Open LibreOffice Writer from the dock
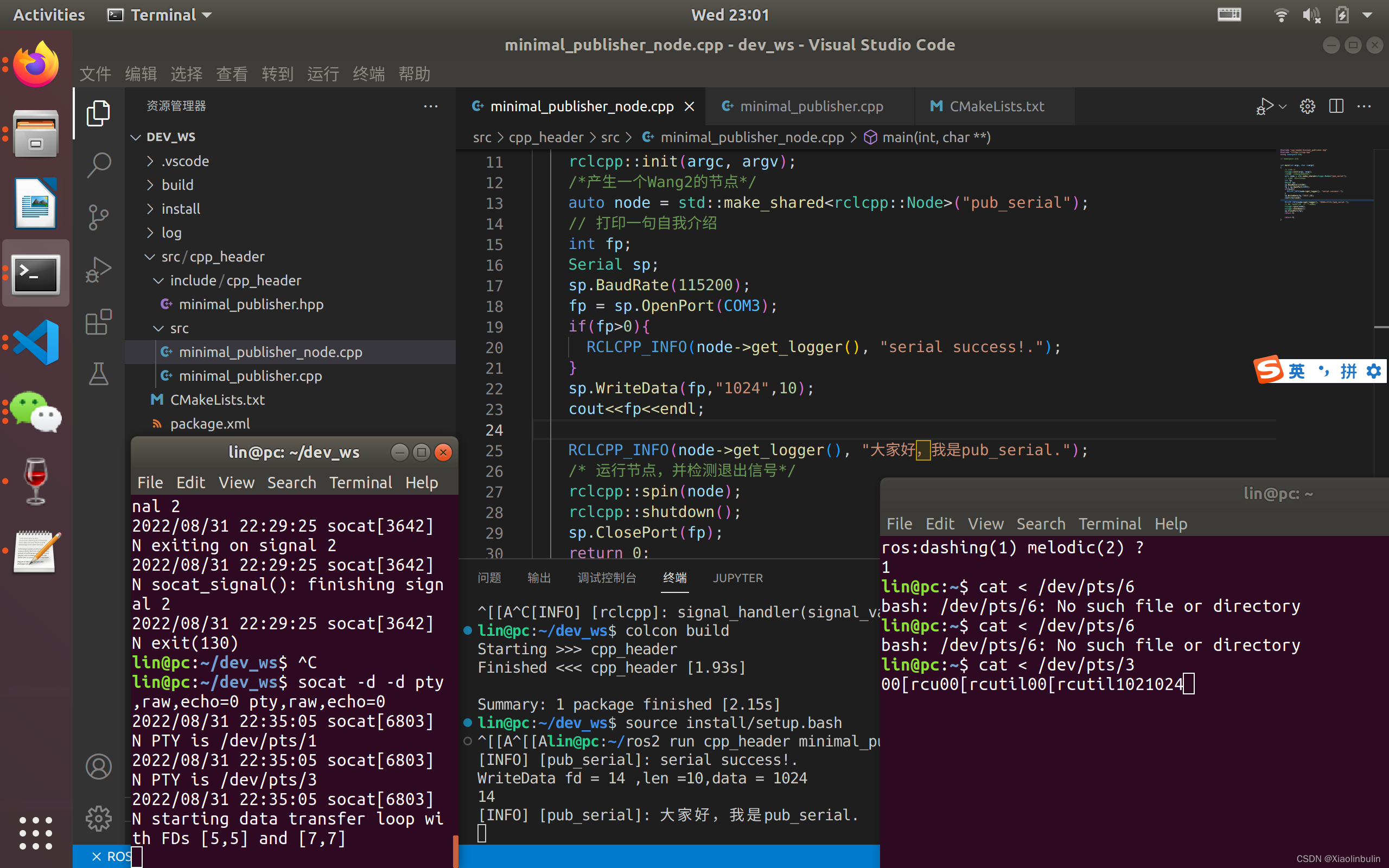Screen dimensions: 1389x868 click(x=36, y=203)
